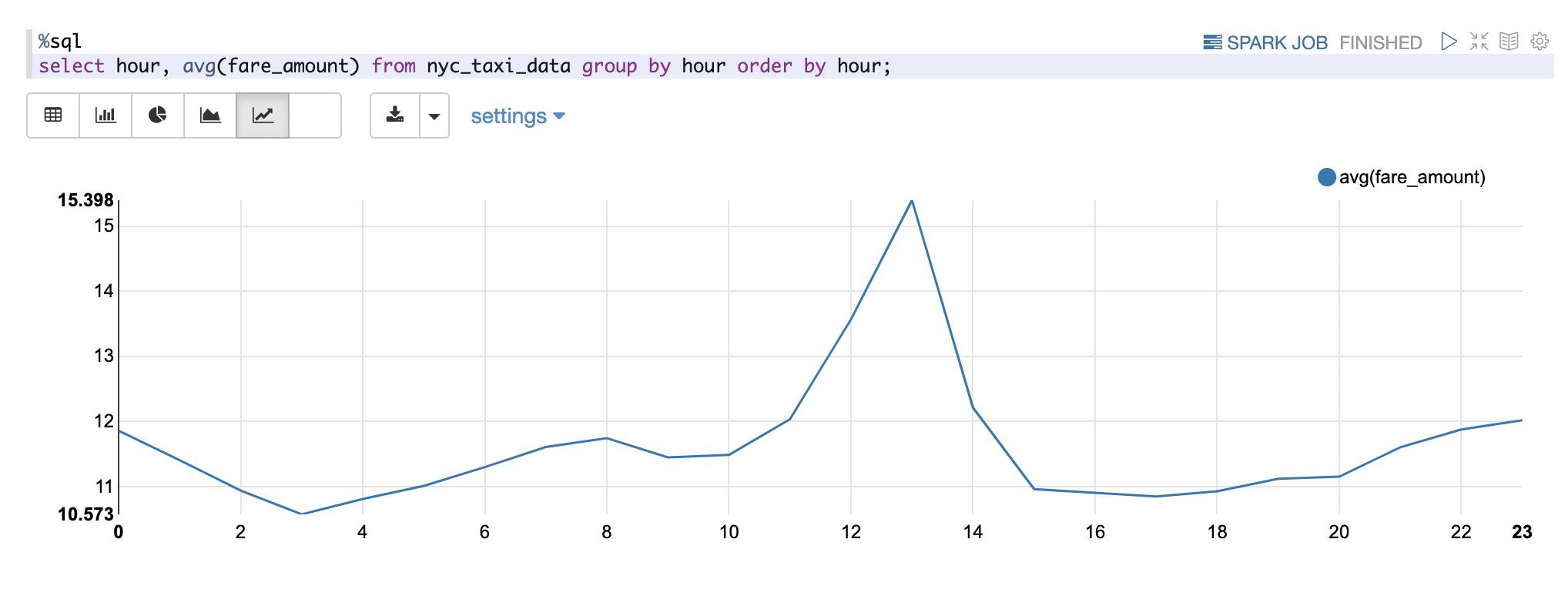Click the line peak at hour 13

(x=912, y=201)
